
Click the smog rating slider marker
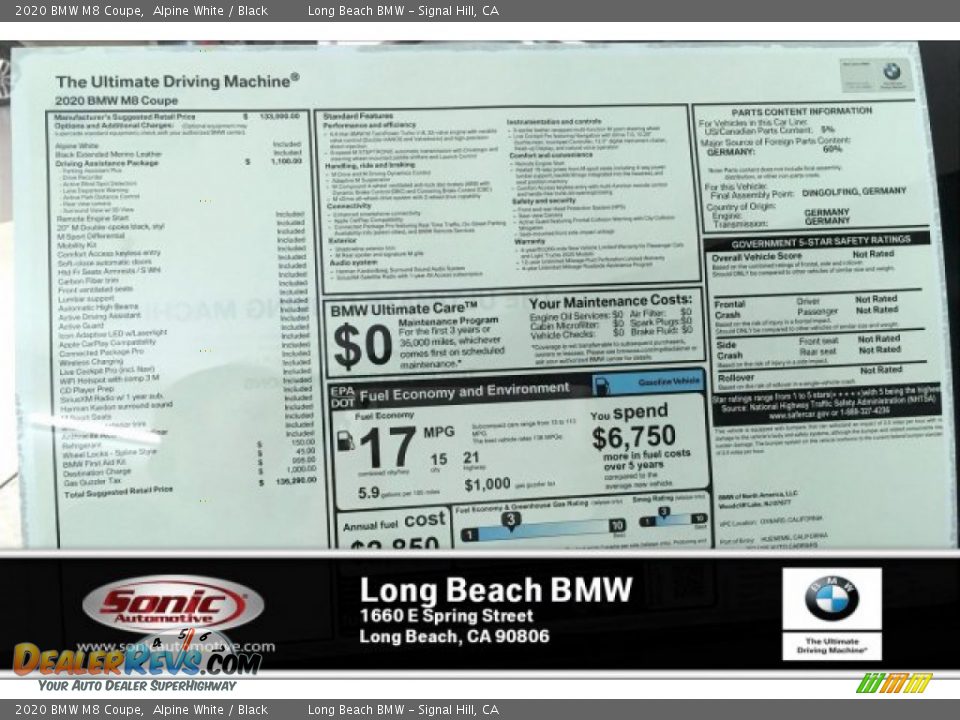tap(664, 513)
